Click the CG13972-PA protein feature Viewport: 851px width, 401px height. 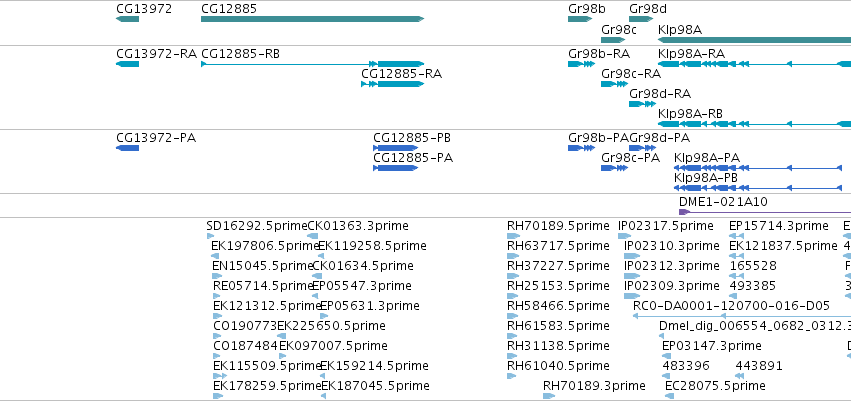(128, 148)
